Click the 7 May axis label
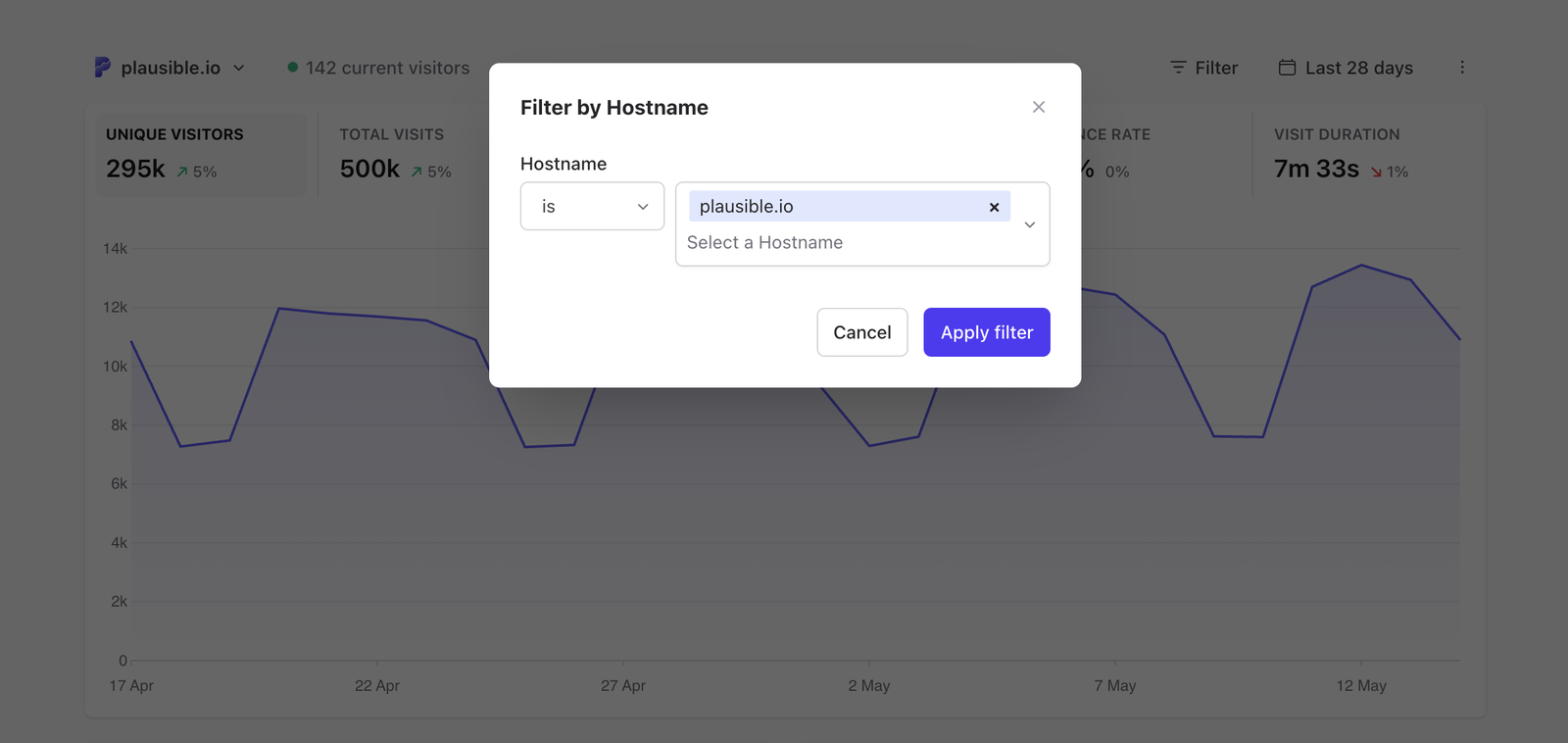This screenshot has height=743, width=1568. [x=1115, y=686]
